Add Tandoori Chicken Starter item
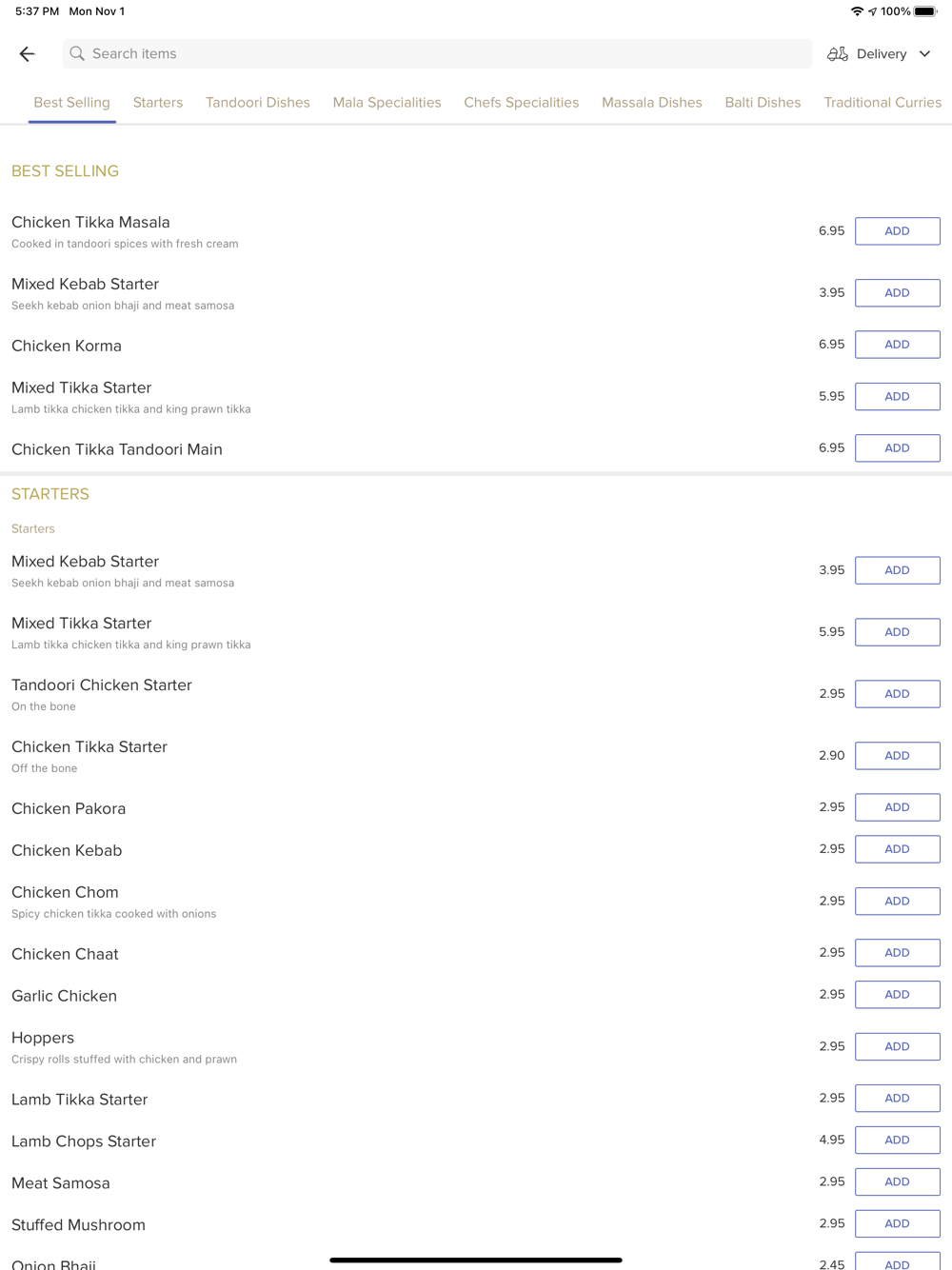 [897, 694]
